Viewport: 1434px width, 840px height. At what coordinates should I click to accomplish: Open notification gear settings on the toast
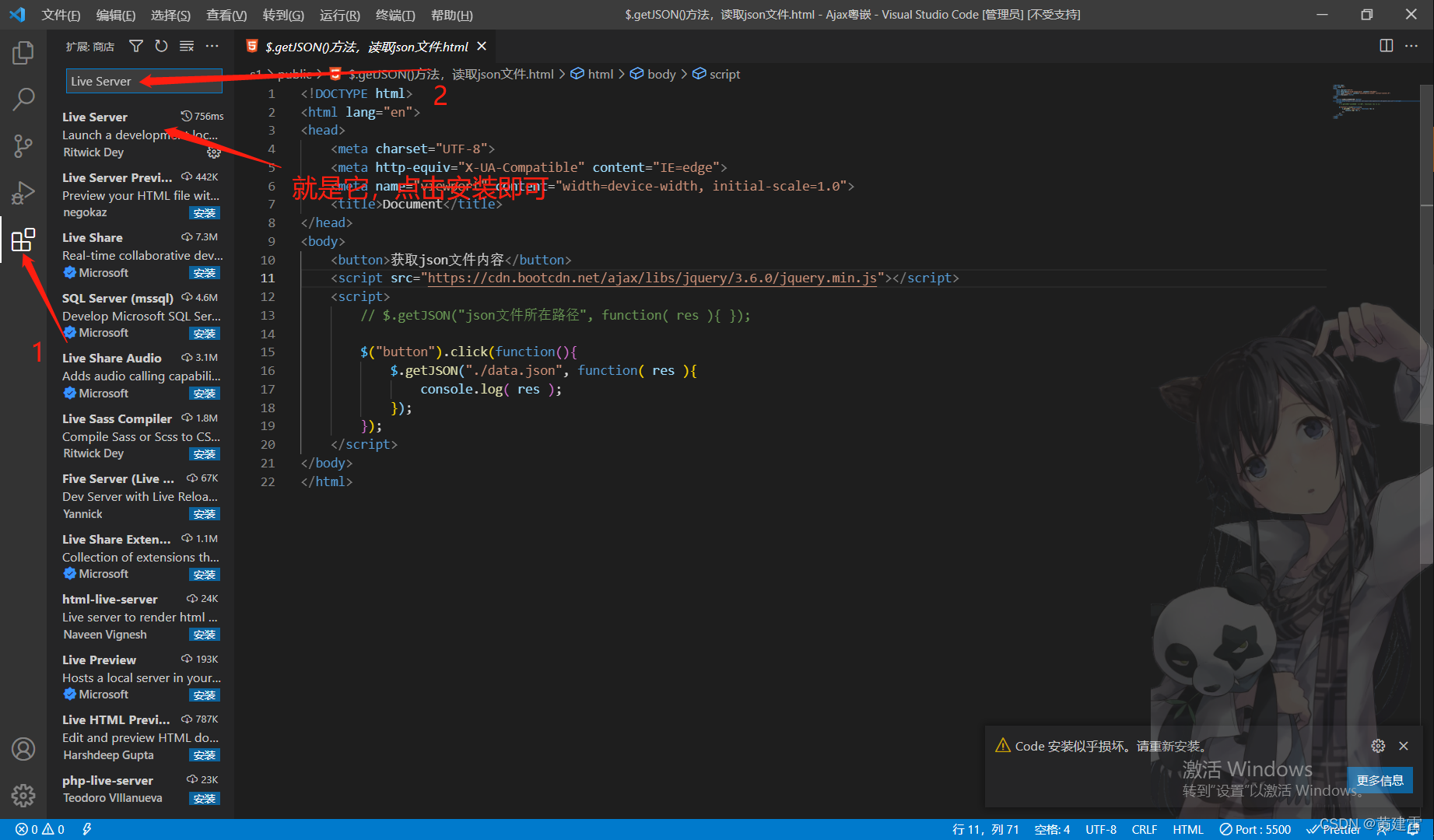[x=1378, y=746]
